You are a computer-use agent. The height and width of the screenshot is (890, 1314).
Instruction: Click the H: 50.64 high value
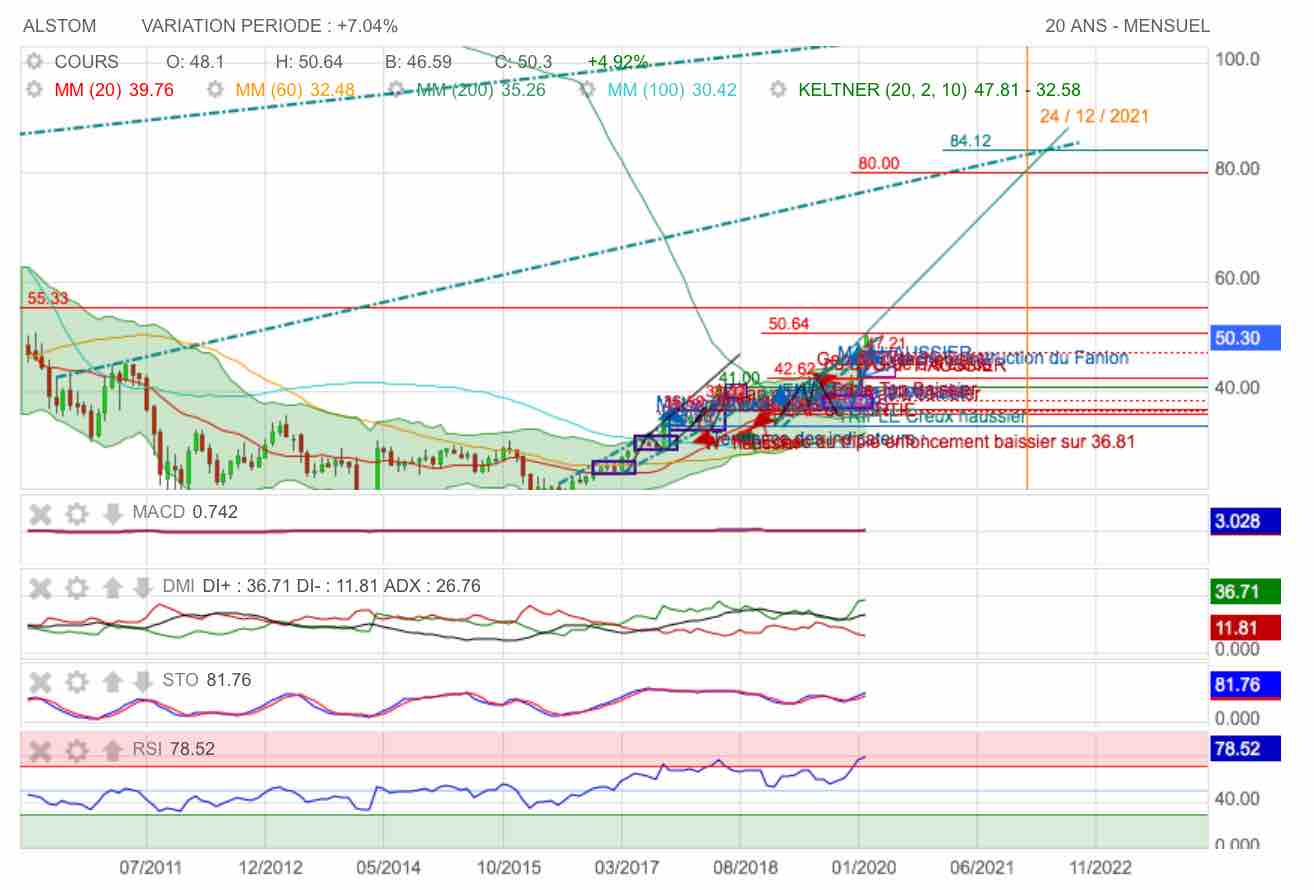(309, 62)
